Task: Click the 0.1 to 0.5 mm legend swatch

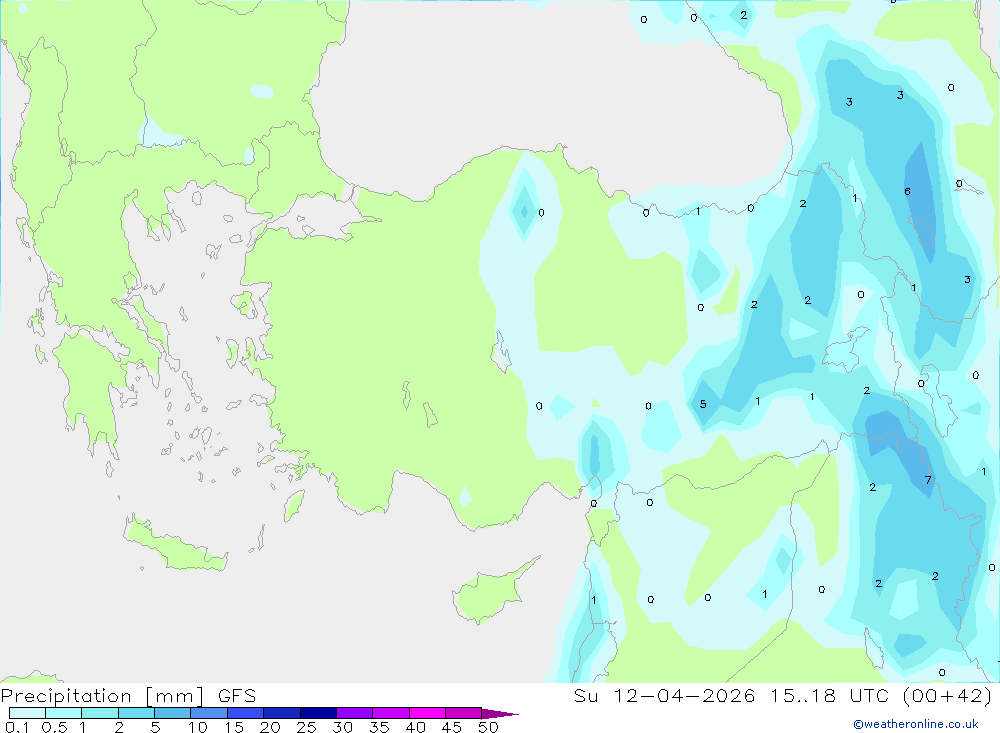Action: (x=27, y=713)
